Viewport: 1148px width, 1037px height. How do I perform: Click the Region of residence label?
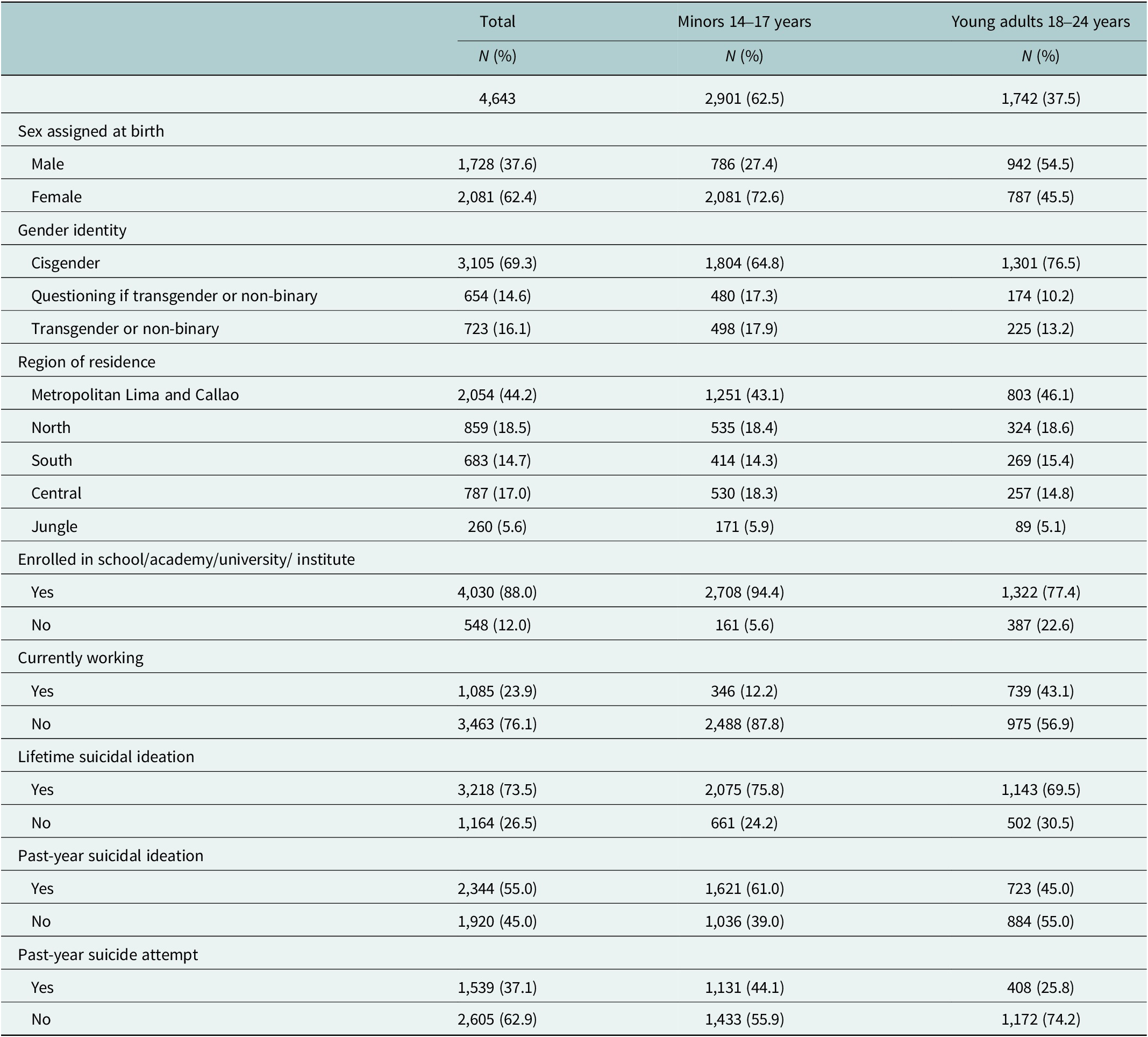click(x=87, y=361)
